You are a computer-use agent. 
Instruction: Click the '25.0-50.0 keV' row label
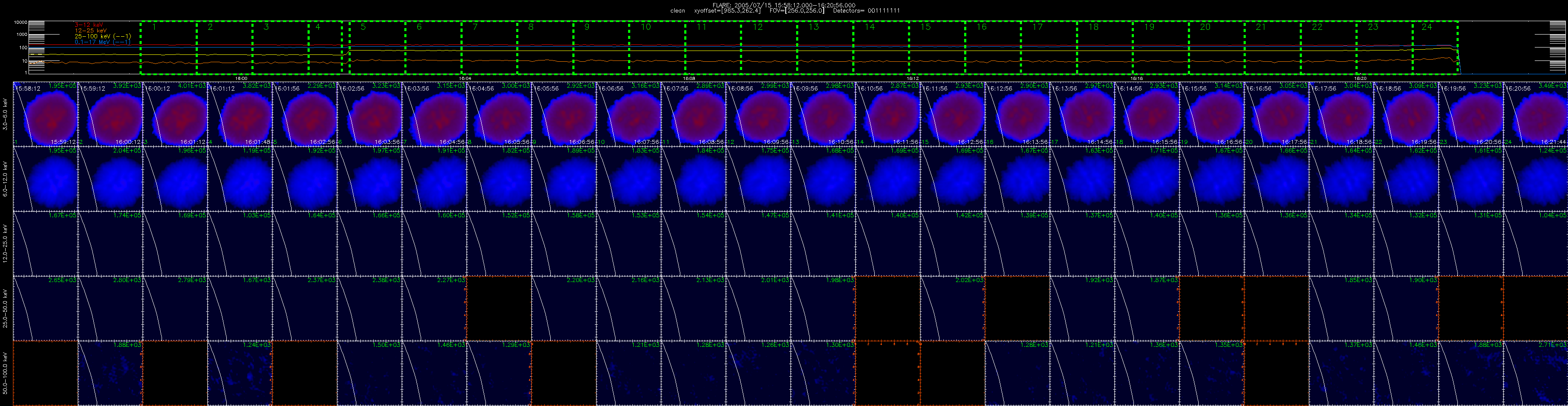(x=6, y=308)
